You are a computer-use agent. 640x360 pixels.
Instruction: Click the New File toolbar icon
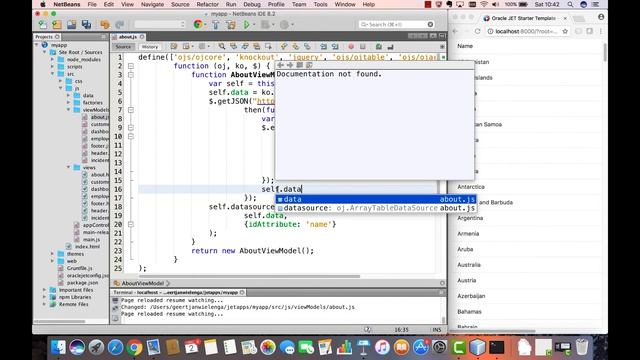(42, 24)
